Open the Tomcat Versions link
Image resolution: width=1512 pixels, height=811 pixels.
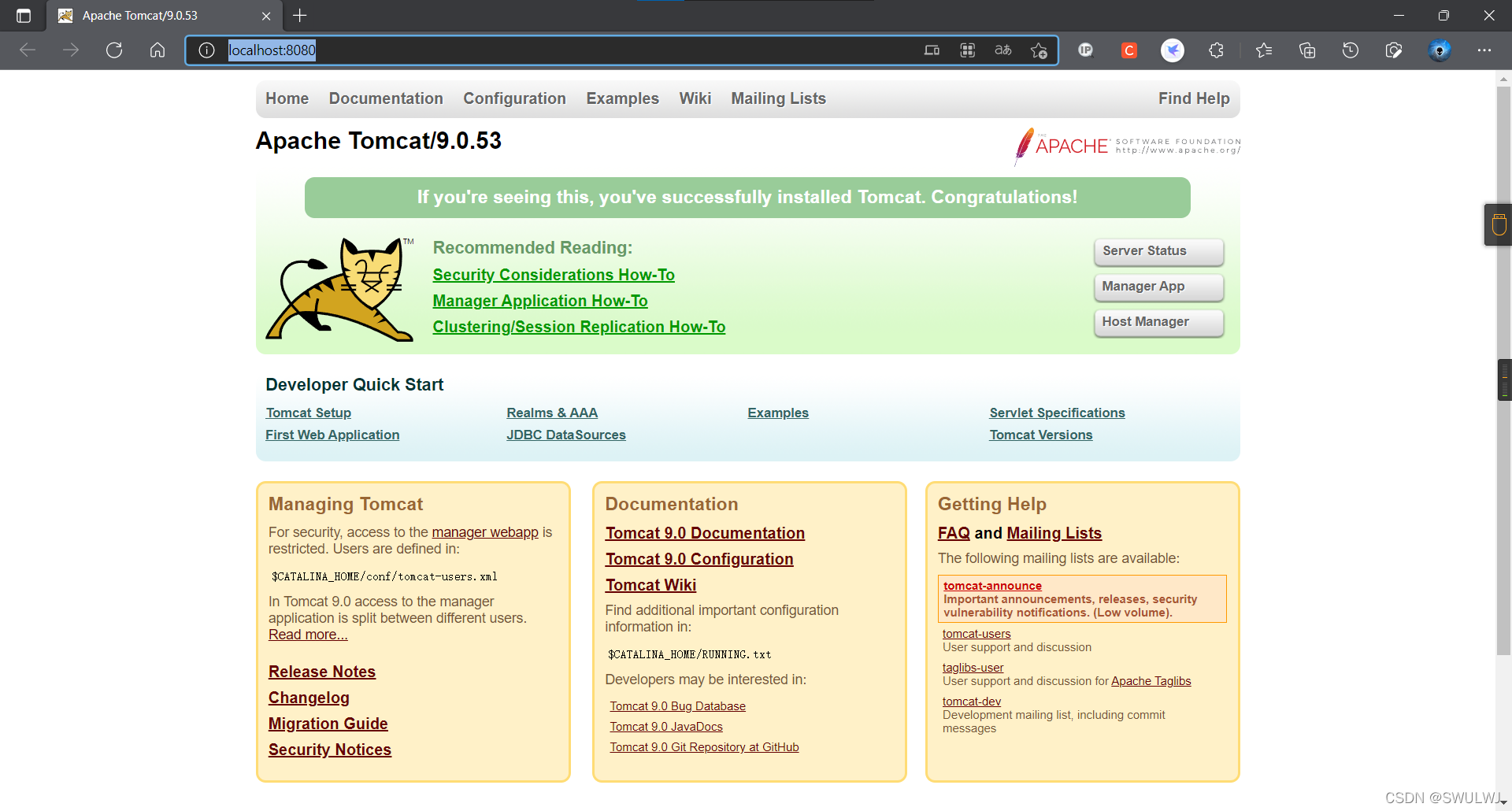[1041, 435]
